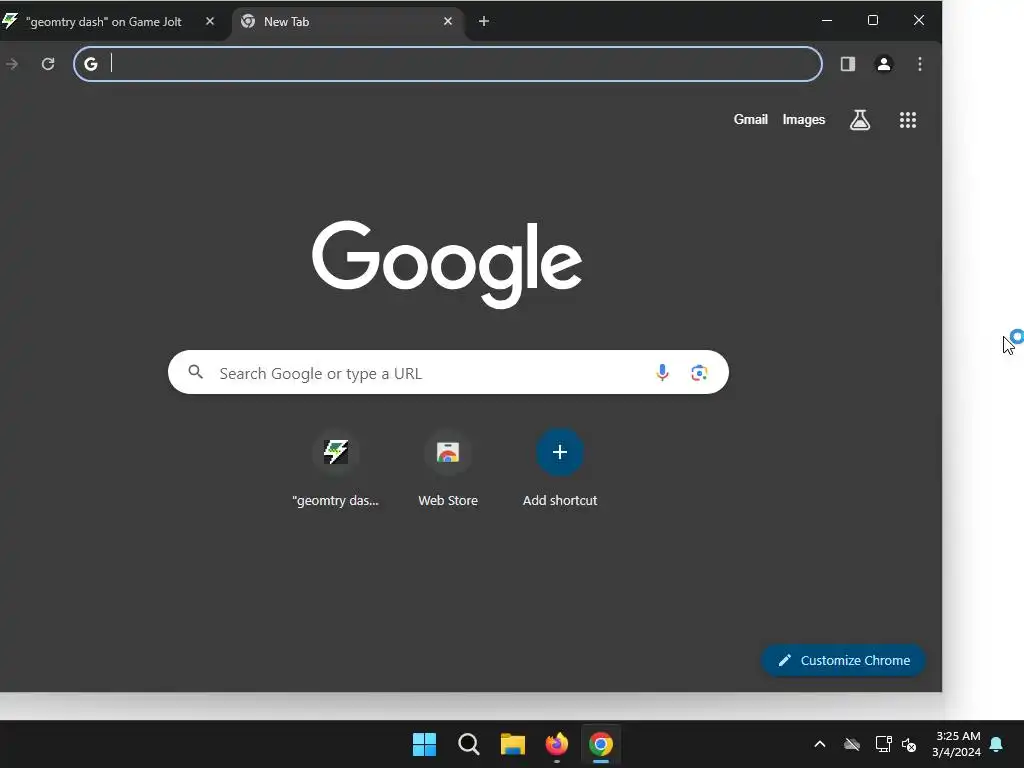Open the network display tray icon
The width and height of the screenshot is (1024, 768).
pyautogui.click(x=884, y=744)
